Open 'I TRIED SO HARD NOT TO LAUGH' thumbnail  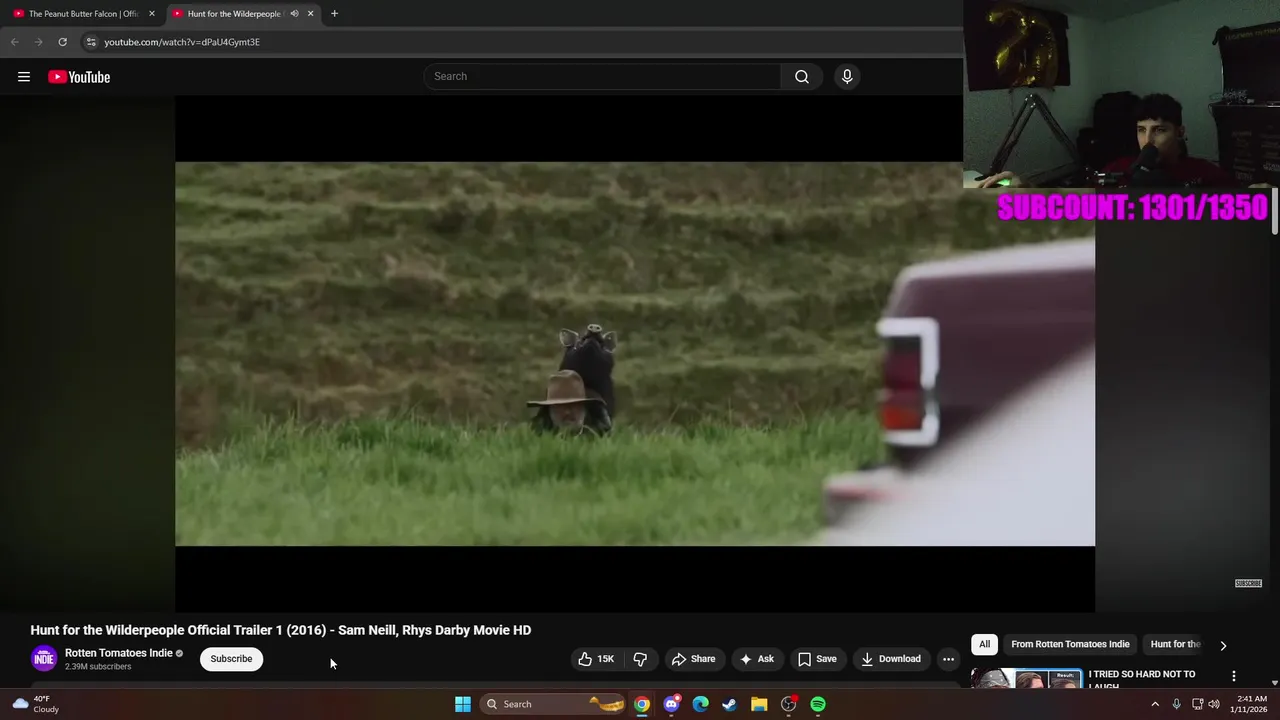click(1026, 679)
